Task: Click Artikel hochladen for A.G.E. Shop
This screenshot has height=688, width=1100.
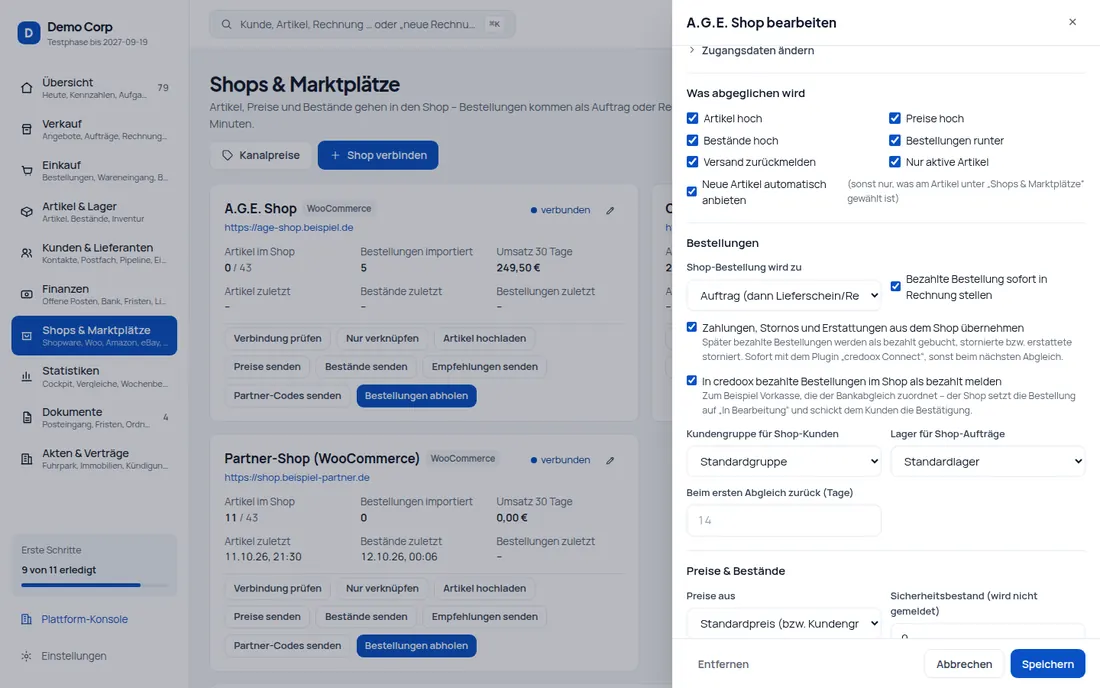Action: [x=484, y=338]
